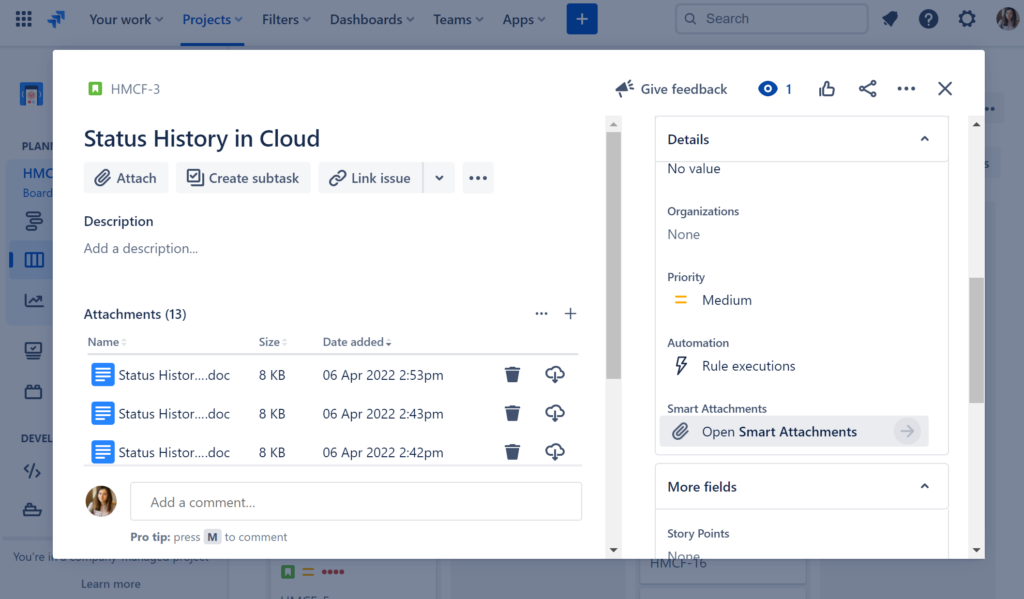Open the attachments overflow menu
1024x599 pixels.
[541, 313]
